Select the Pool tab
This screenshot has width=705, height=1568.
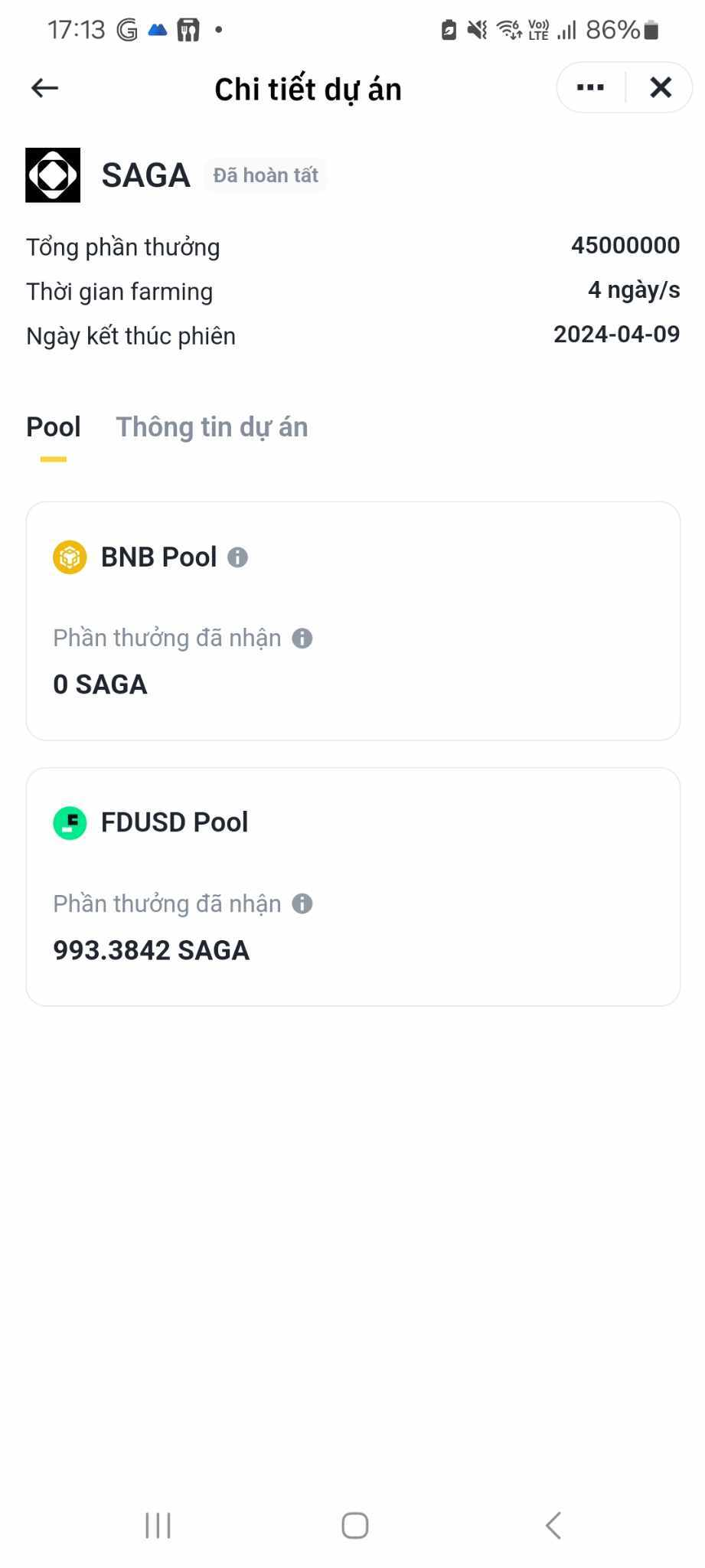tap(54, 427)
